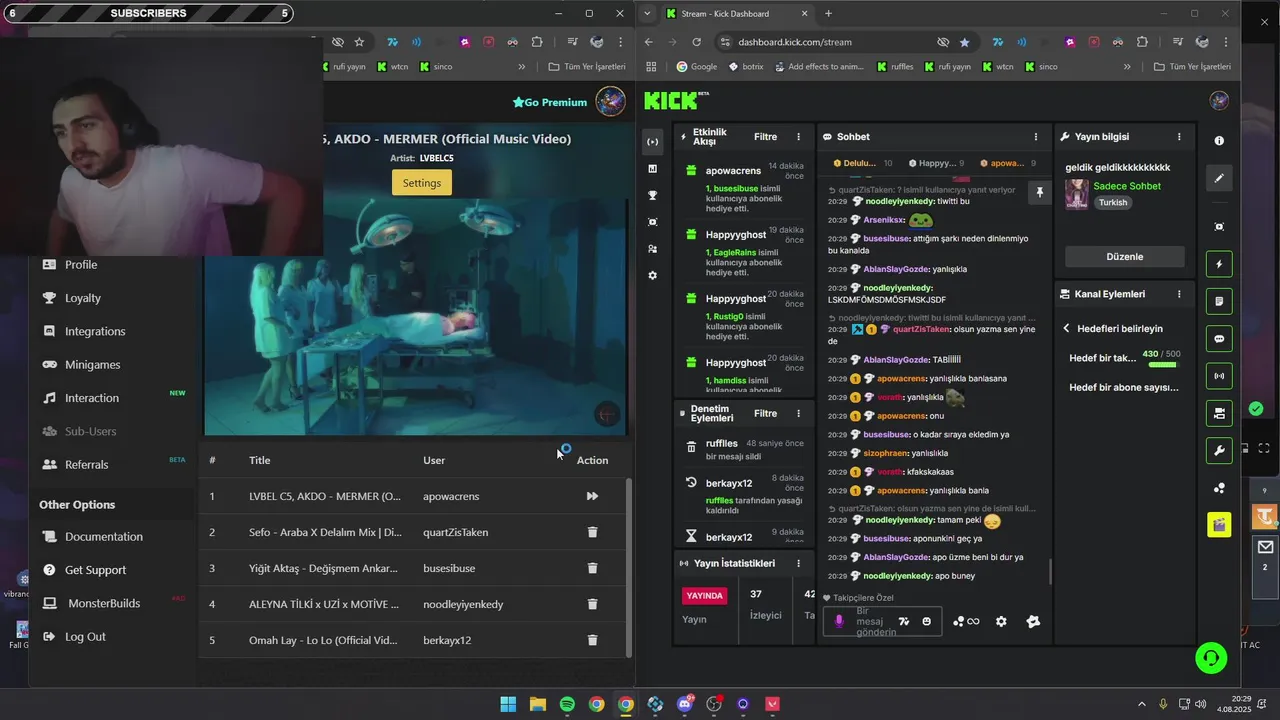
Task: Delete Sefo - Araba song from queue
Action: tap(592, 532)
